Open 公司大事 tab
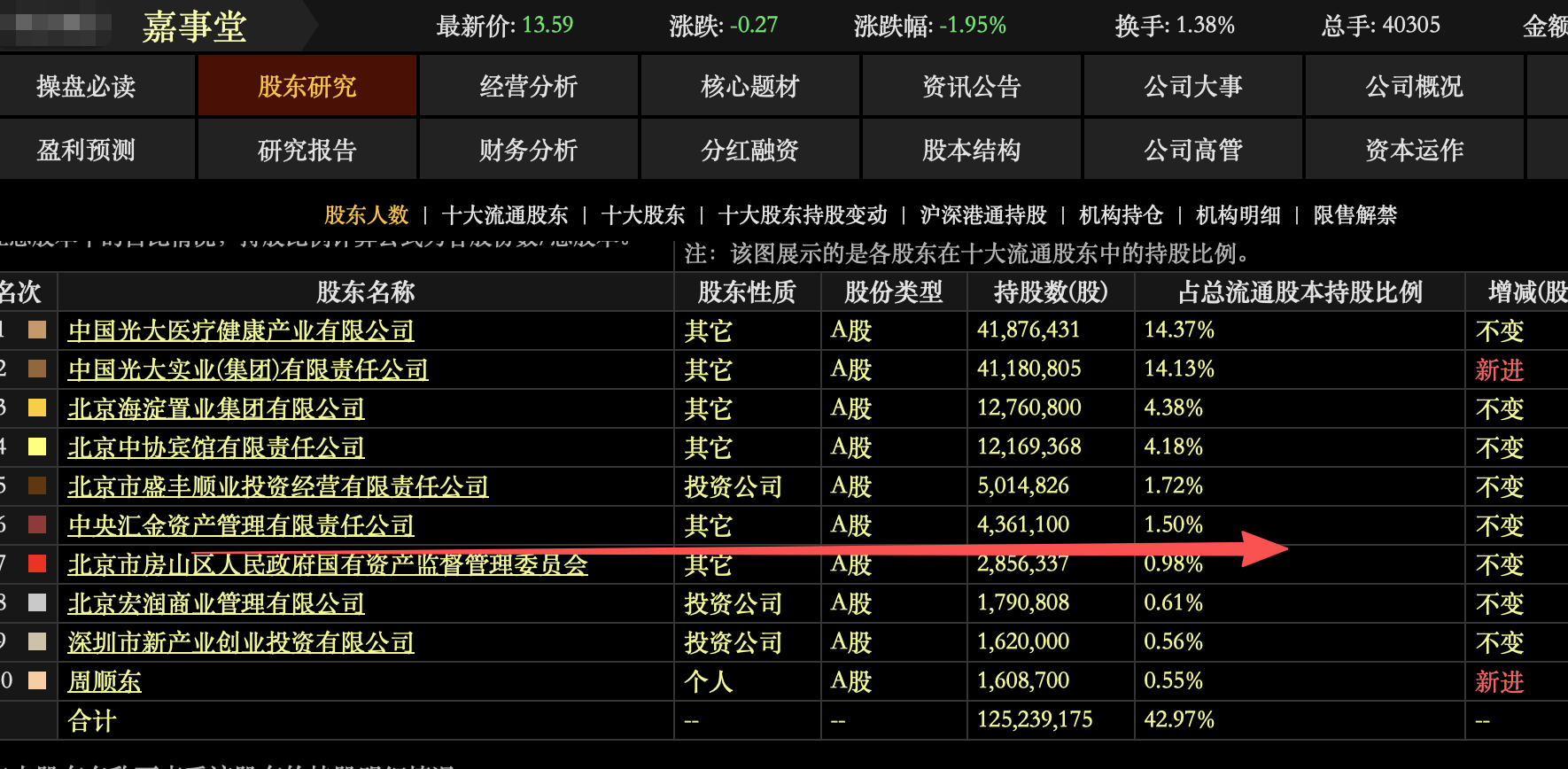The height and width of the screenshot is (769, 1568). pyautogui.click(x=1193, y=86)
